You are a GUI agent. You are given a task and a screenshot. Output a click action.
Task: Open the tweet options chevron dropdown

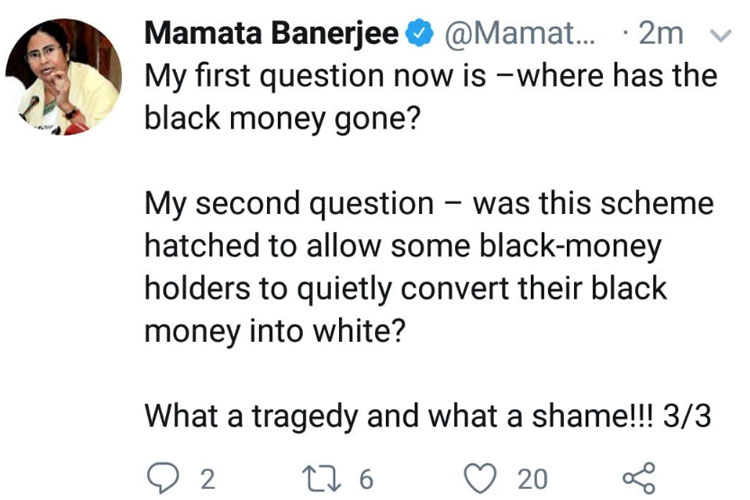[721, 35]
